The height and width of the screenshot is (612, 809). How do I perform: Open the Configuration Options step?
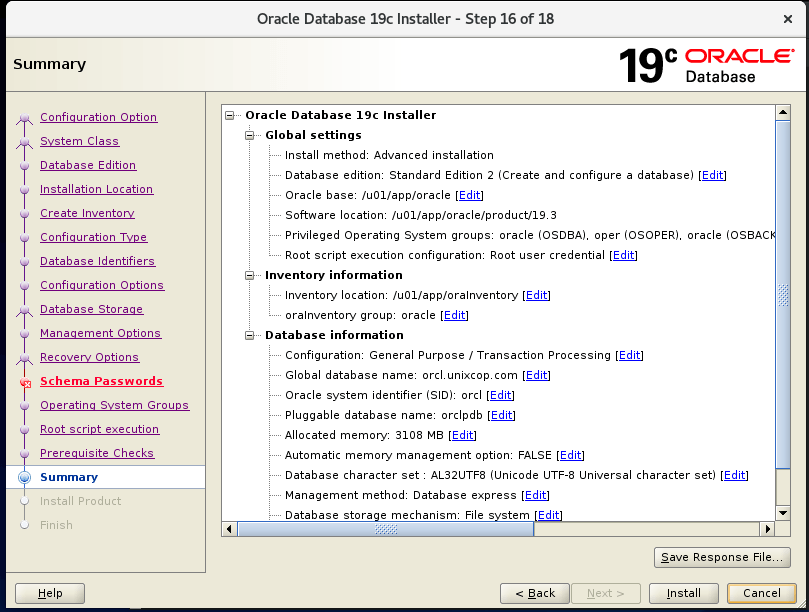coord(102,285)
